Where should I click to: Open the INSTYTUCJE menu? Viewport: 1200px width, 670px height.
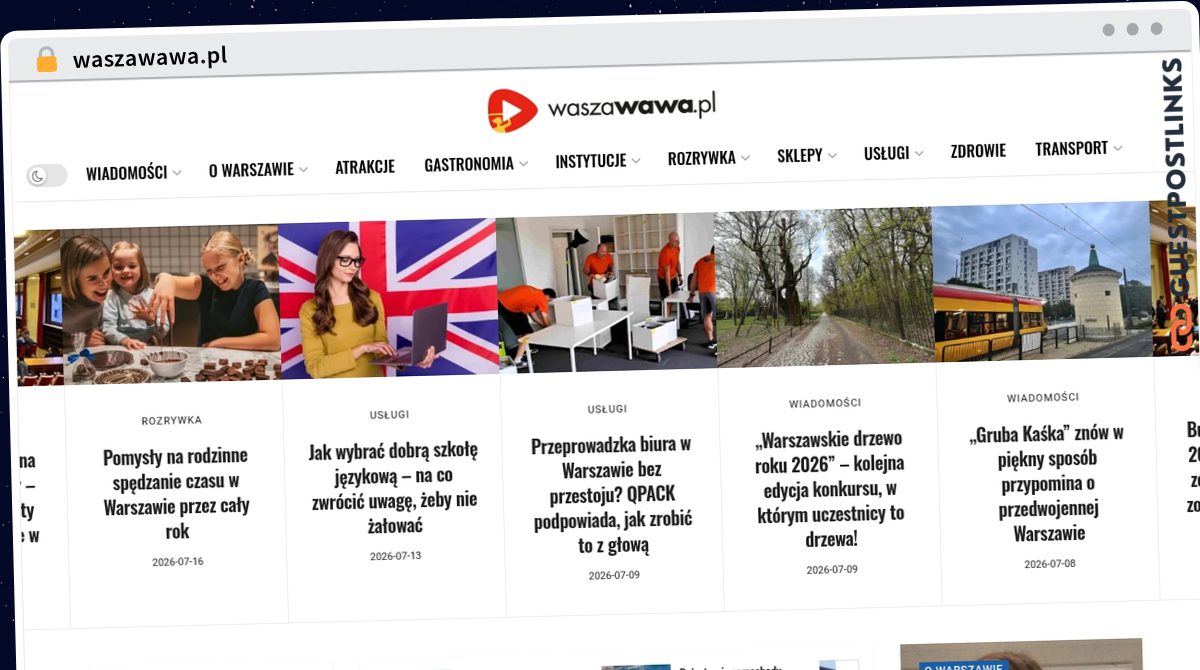pos(591,160)
